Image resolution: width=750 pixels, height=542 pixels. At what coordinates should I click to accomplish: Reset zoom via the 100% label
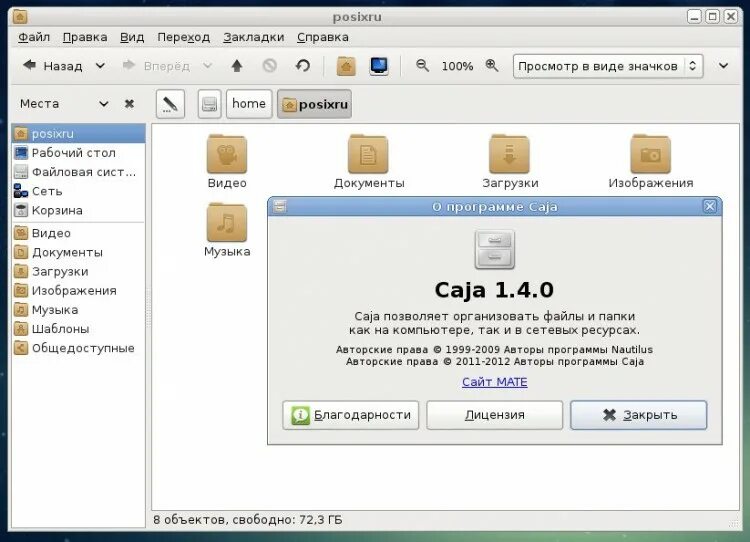pos(457,66)
